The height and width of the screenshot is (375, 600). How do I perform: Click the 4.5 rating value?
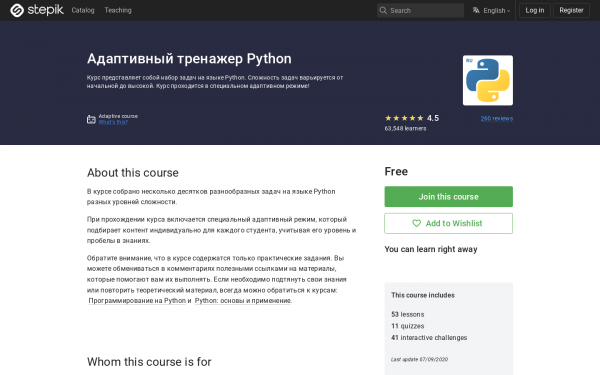(433, 118)
